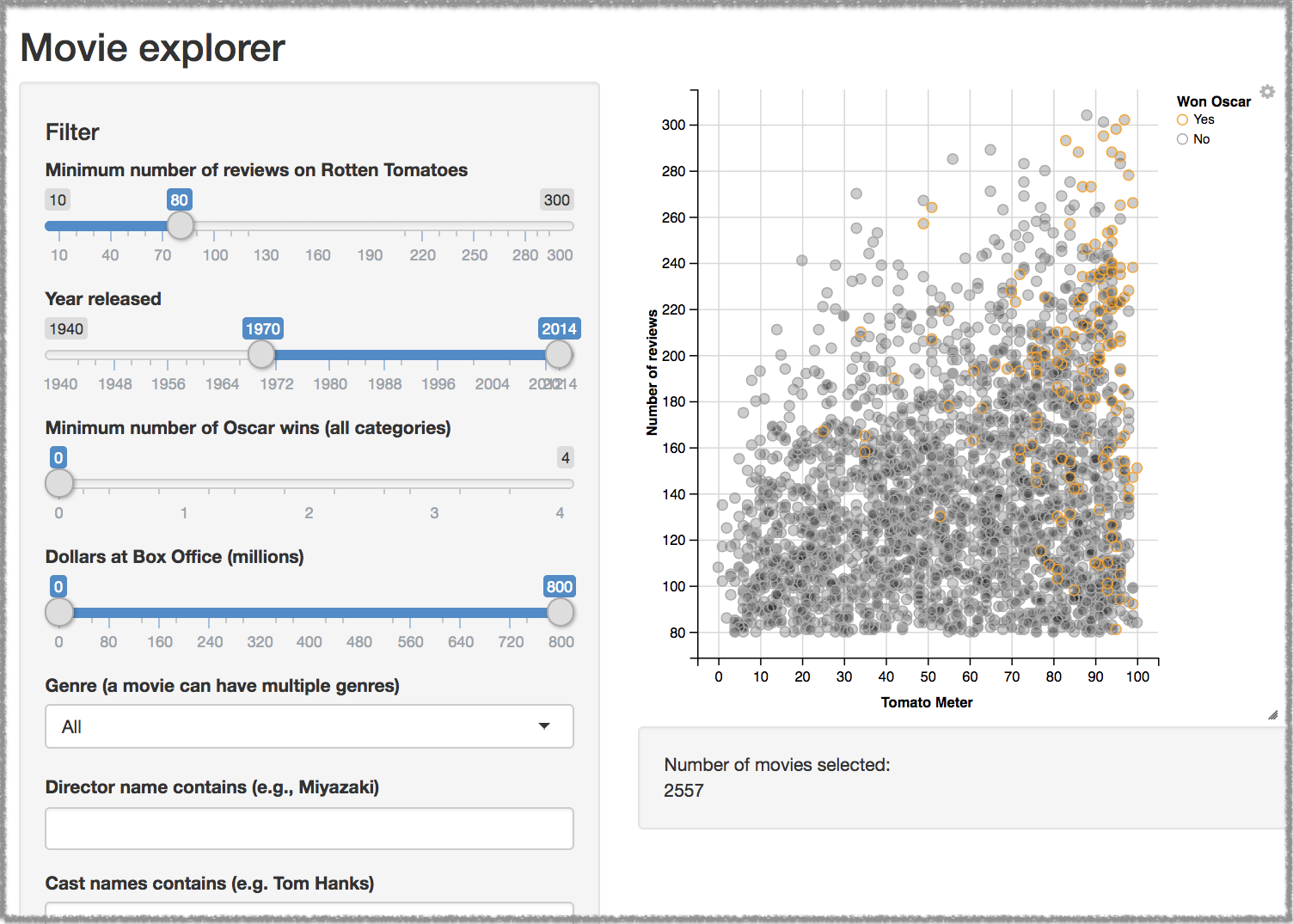
Task: Click the 'Tomato Meter' axis label
Action: point(927,702)
